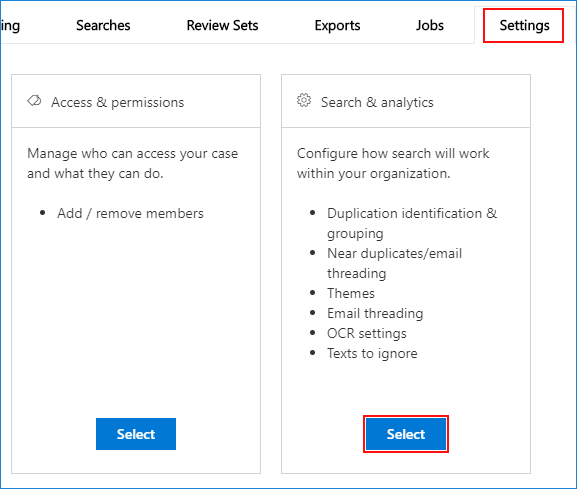This screenshot has width=577, height=489.
Task: Click Select under Search & analytics
Action: click(406, 434)
